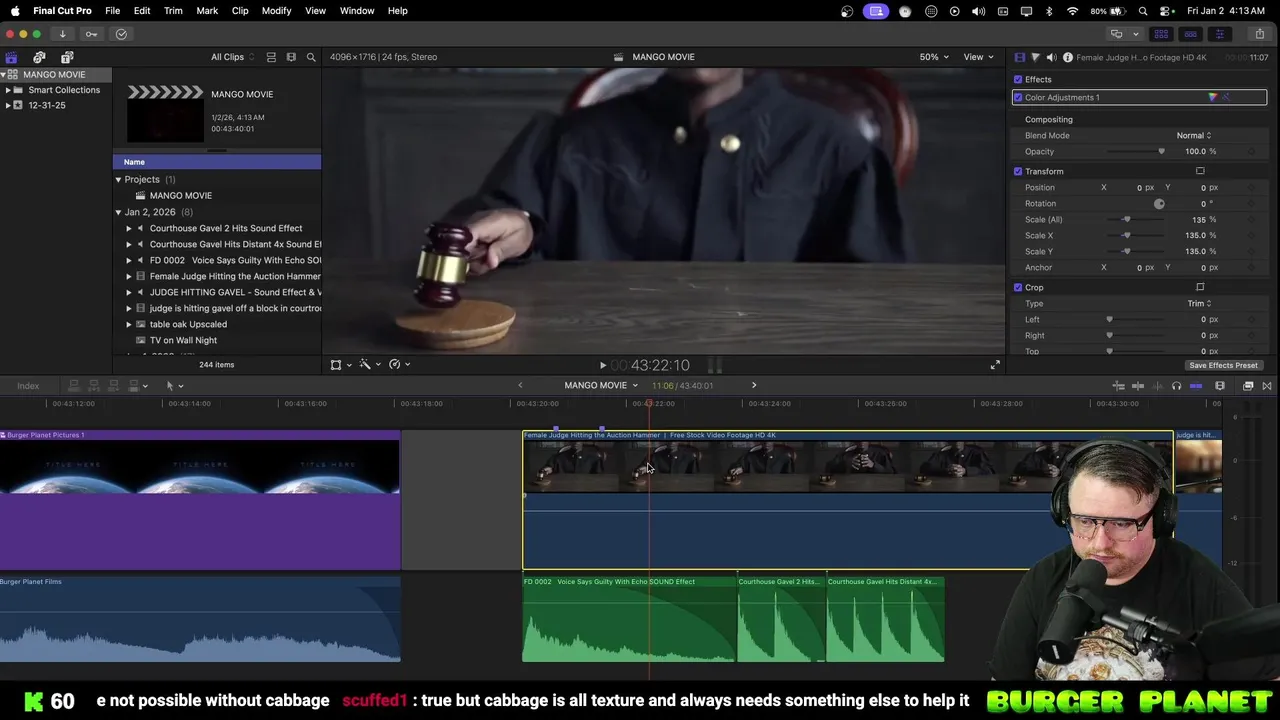
Task: Open Background Tasks checkmark icon
Action: (x=121, y=34)
